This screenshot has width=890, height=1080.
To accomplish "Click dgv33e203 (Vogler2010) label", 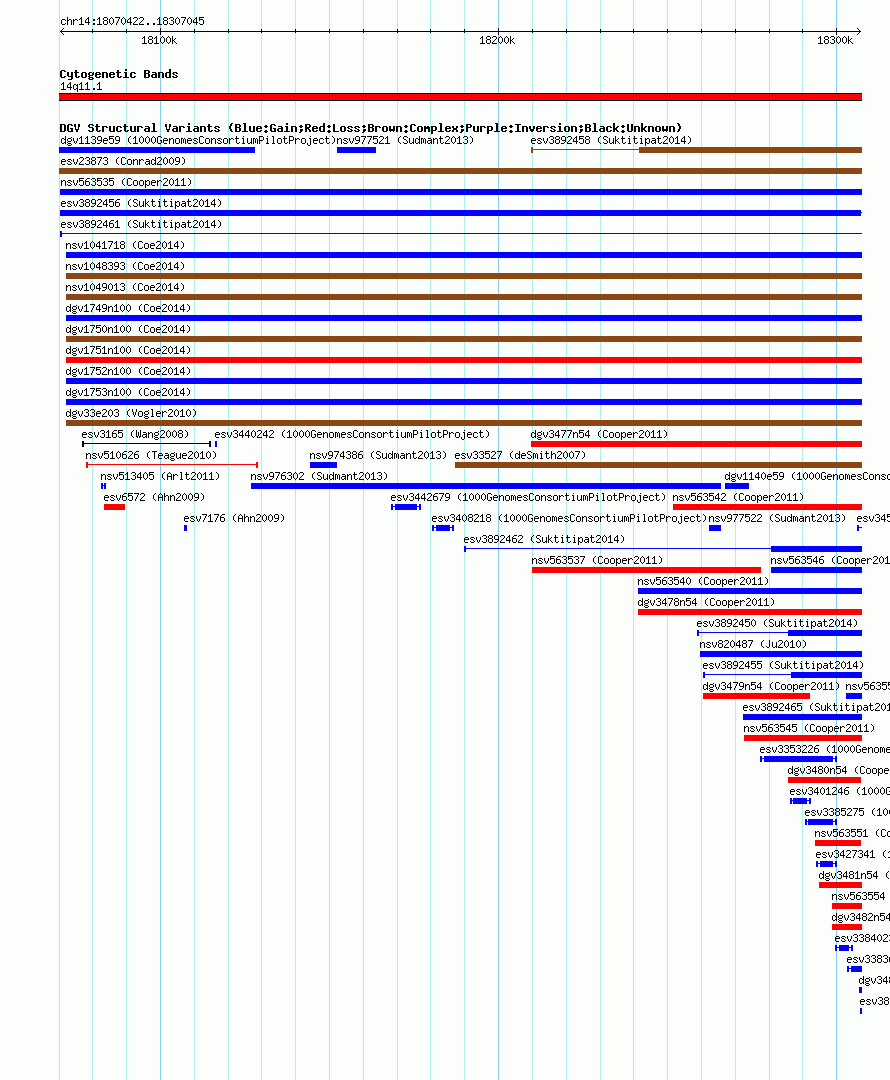I will coord(131,413).
